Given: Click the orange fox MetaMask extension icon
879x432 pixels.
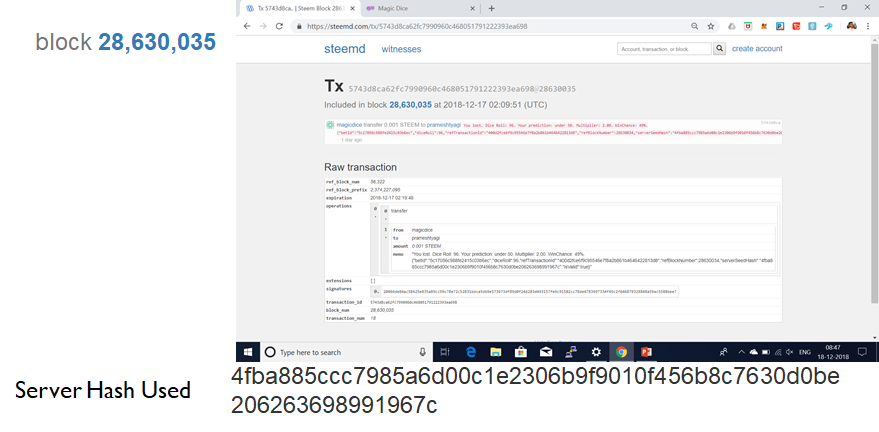Looking at the screenshot, I should coord(764,26).
